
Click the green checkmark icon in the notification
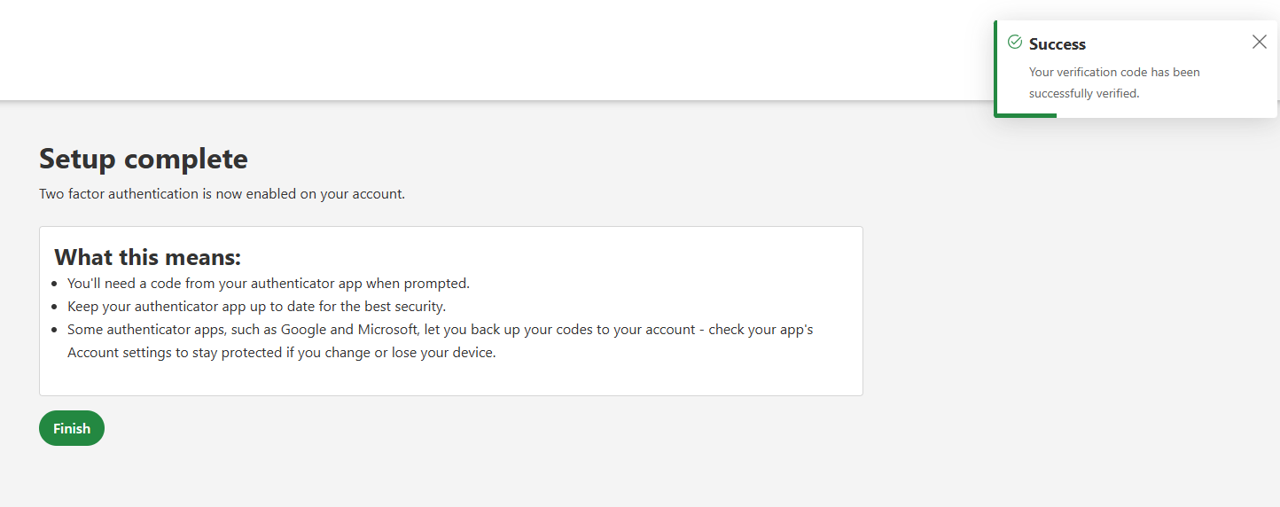[x=1015, y=42]
